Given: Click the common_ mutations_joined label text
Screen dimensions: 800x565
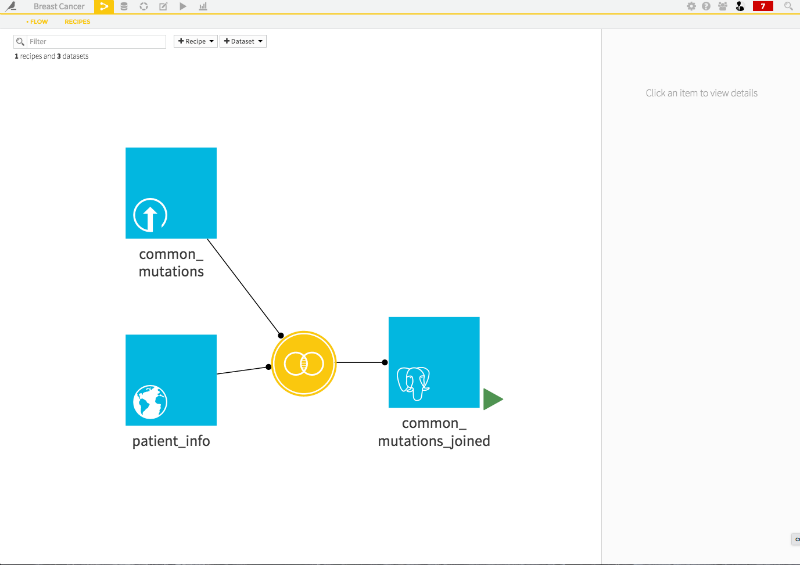Looking at the screenshot, I should pos(434,432).
